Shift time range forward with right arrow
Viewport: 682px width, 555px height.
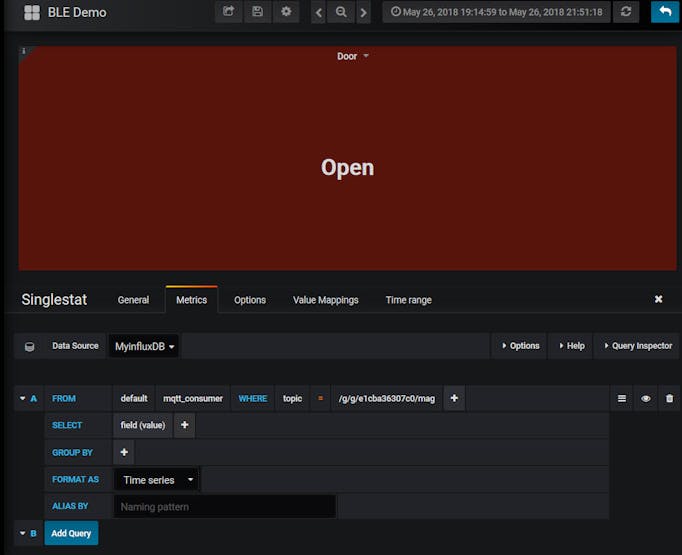(363, 13)
